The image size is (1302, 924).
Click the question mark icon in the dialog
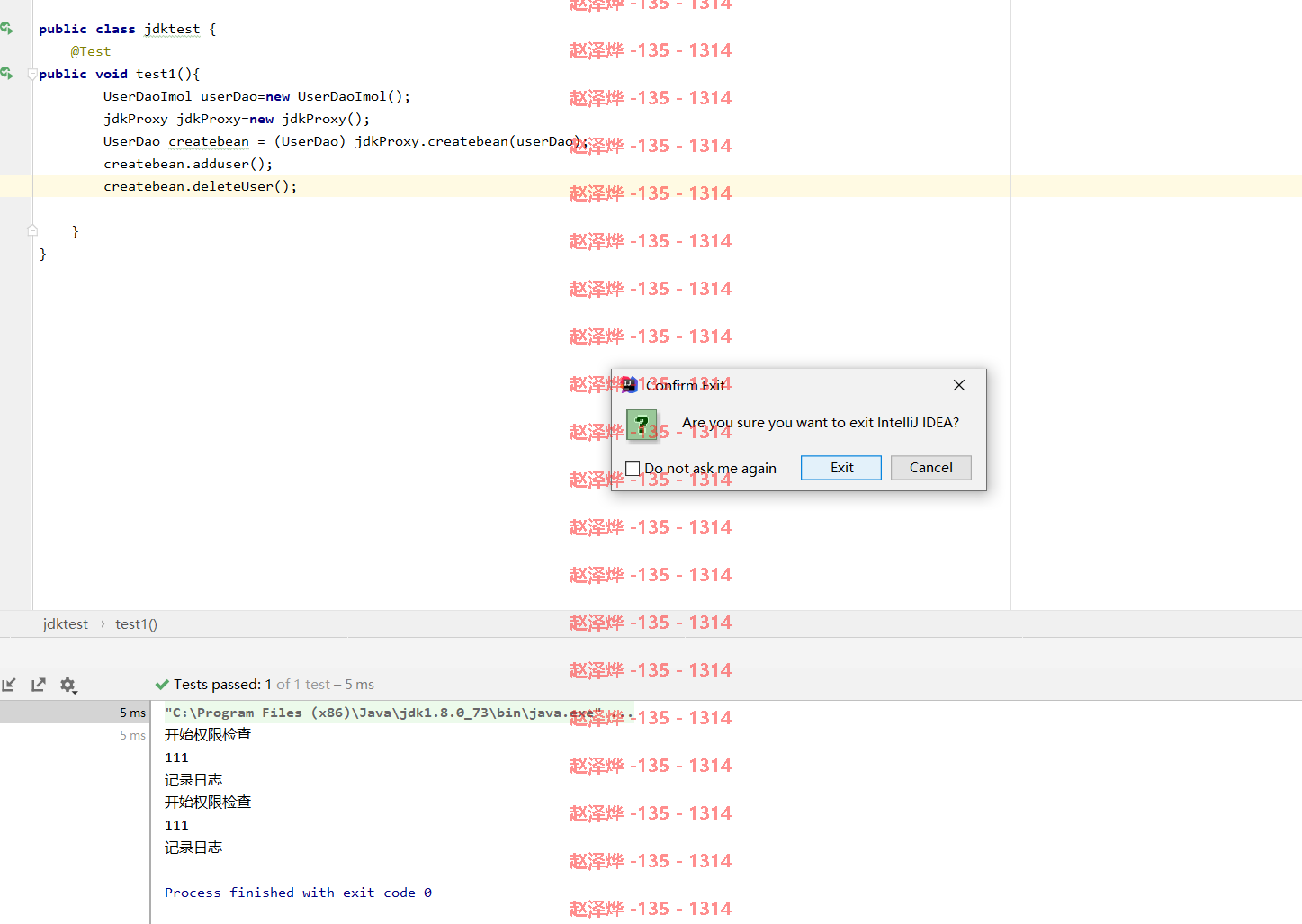pos(642,425)
